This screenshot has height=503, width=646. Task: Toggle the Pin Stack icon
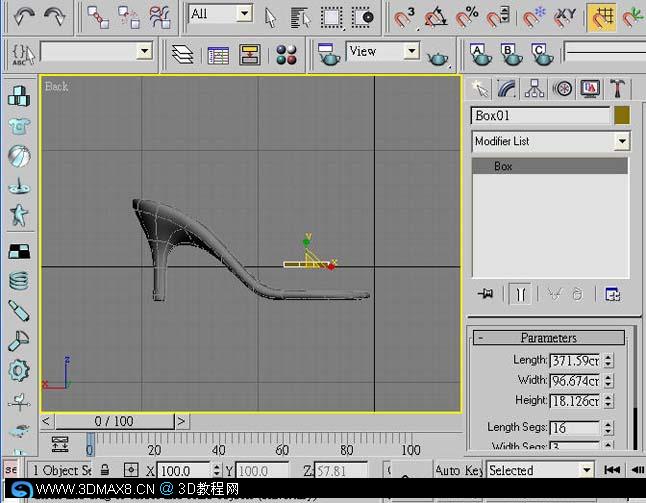pyautogui.click(x=486, y=294)
